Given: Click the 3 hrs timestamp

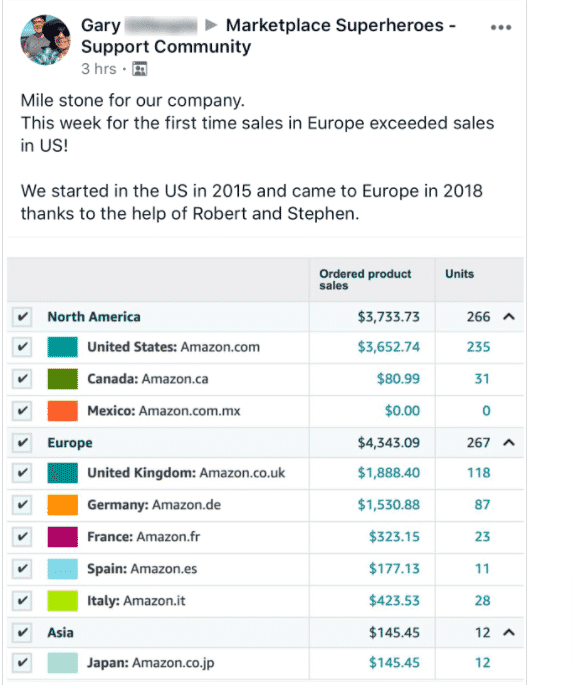Looking at the screenshot, I should click(x=99, y=69).
